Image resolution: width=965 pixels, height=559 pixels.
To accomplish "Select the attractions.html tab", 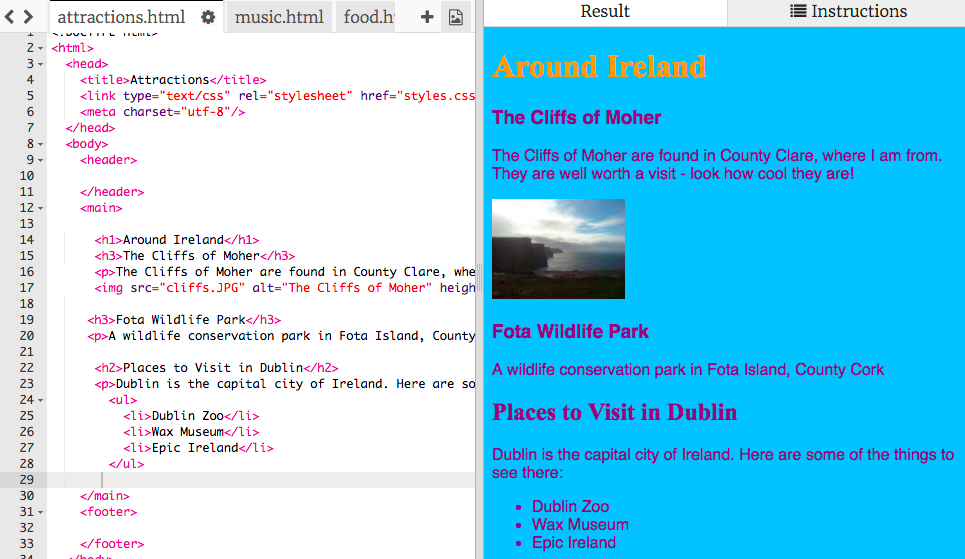I will point(121,17).
